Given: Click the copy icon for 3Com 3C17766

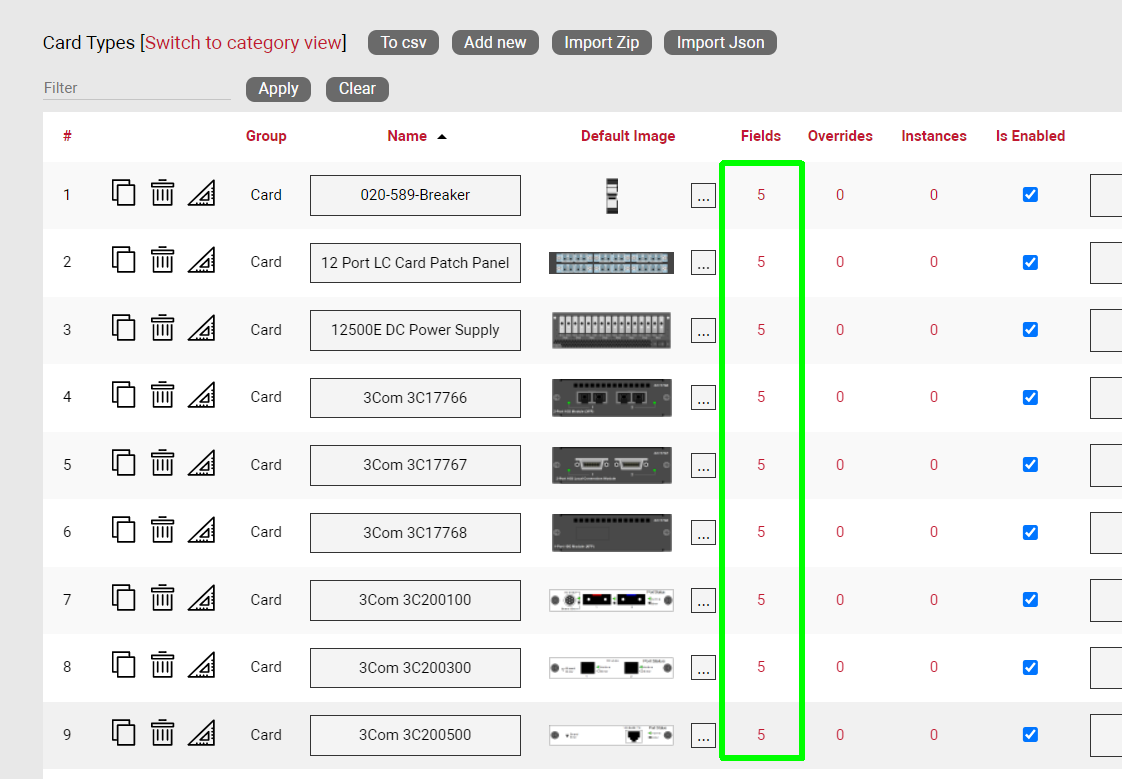Looking at the screenshot, I should [123, 396].
